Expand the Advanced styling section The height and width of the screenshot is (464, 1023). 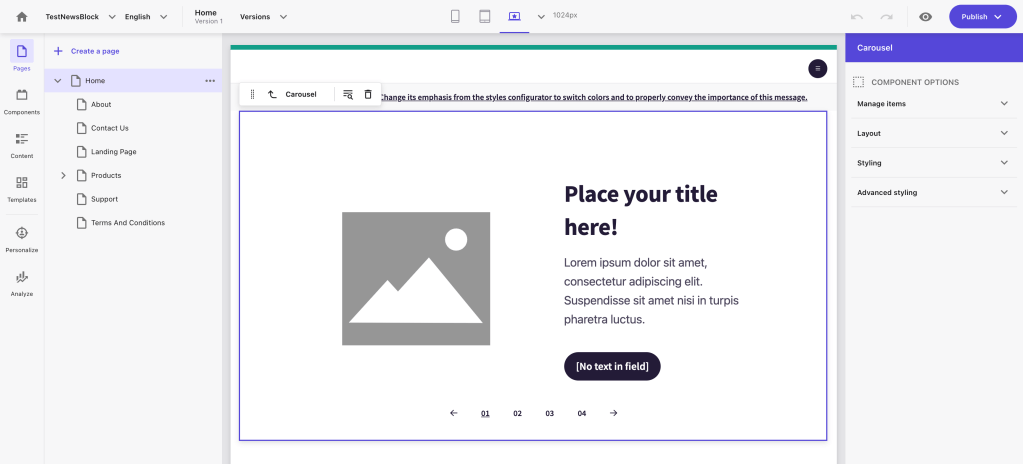[1004, 192]
